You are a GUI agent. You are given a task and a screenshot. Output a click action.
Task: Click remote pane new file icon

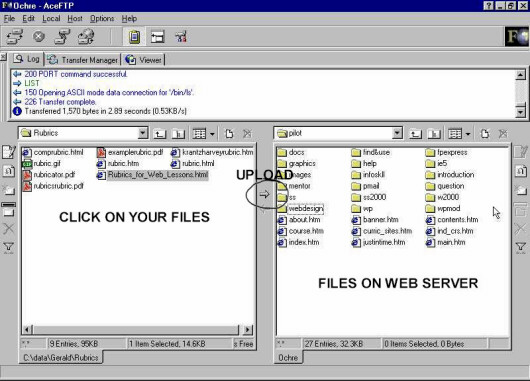click(x=485, y=134)
